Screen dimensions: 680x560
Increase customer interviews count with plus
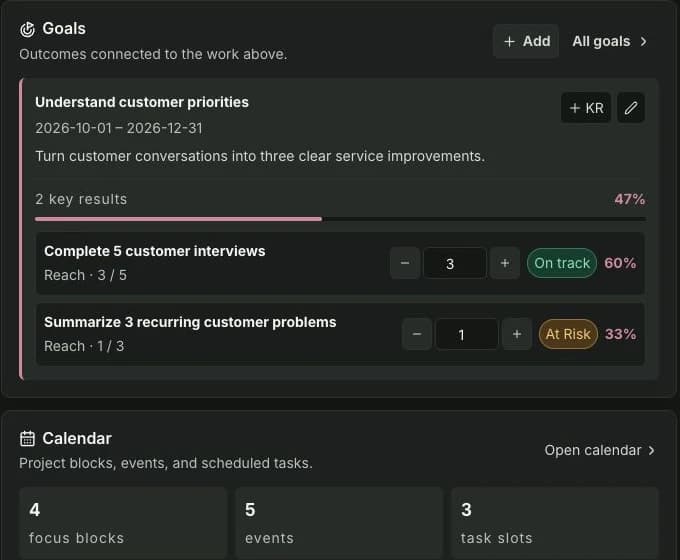pyautogui.click(x=505, y=263)
